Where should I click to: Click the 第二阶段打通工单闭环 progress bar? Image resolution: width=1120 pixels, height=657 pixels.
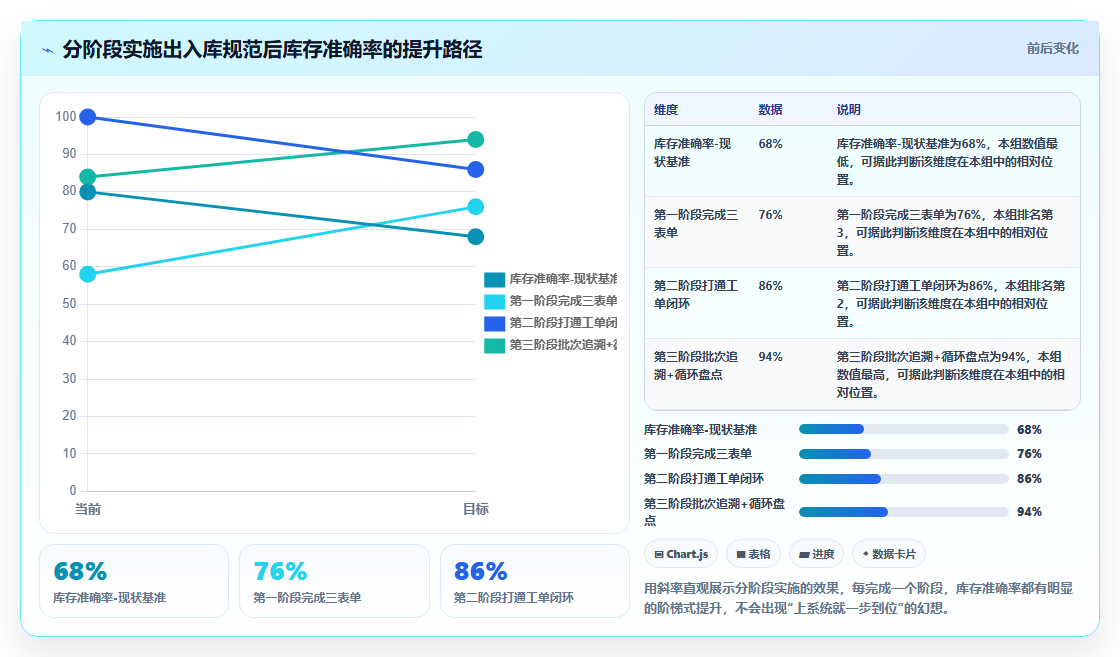(x=904, y=479)
